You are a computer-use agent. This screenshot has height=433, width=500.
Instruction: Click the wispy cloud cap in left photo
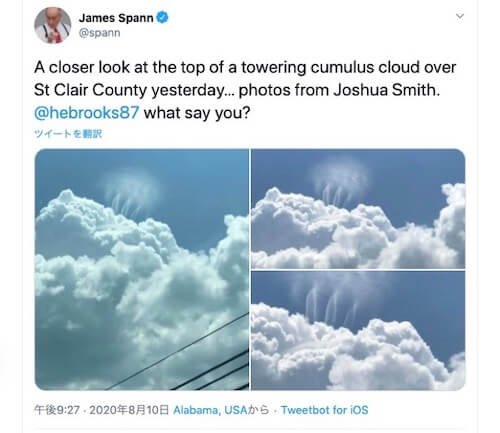coord(131,193)
